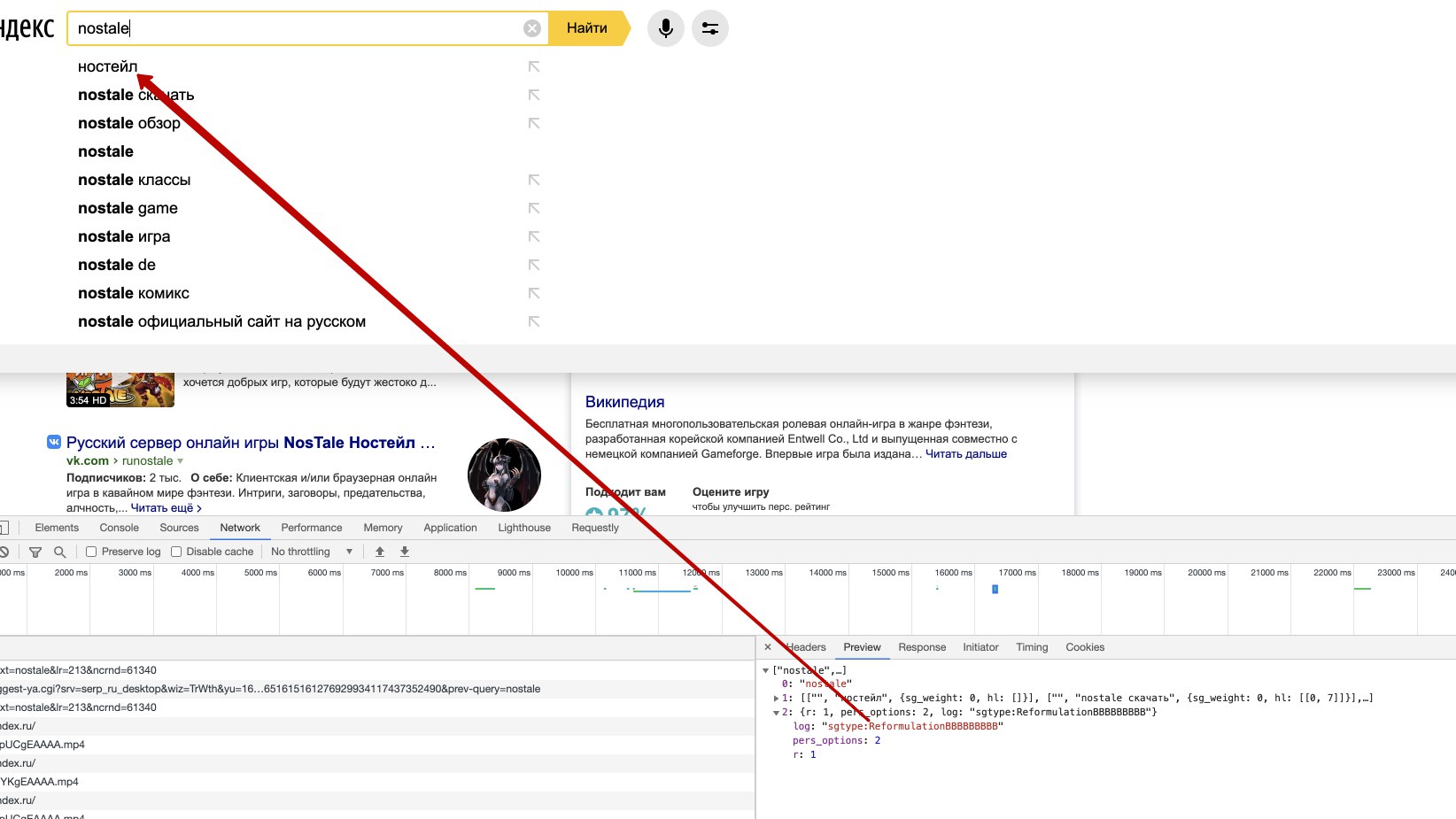The width and height of the screenshot is (1456, 819).
Task: Open the Application DevTools tab
Action: click(x=450, y=528)
